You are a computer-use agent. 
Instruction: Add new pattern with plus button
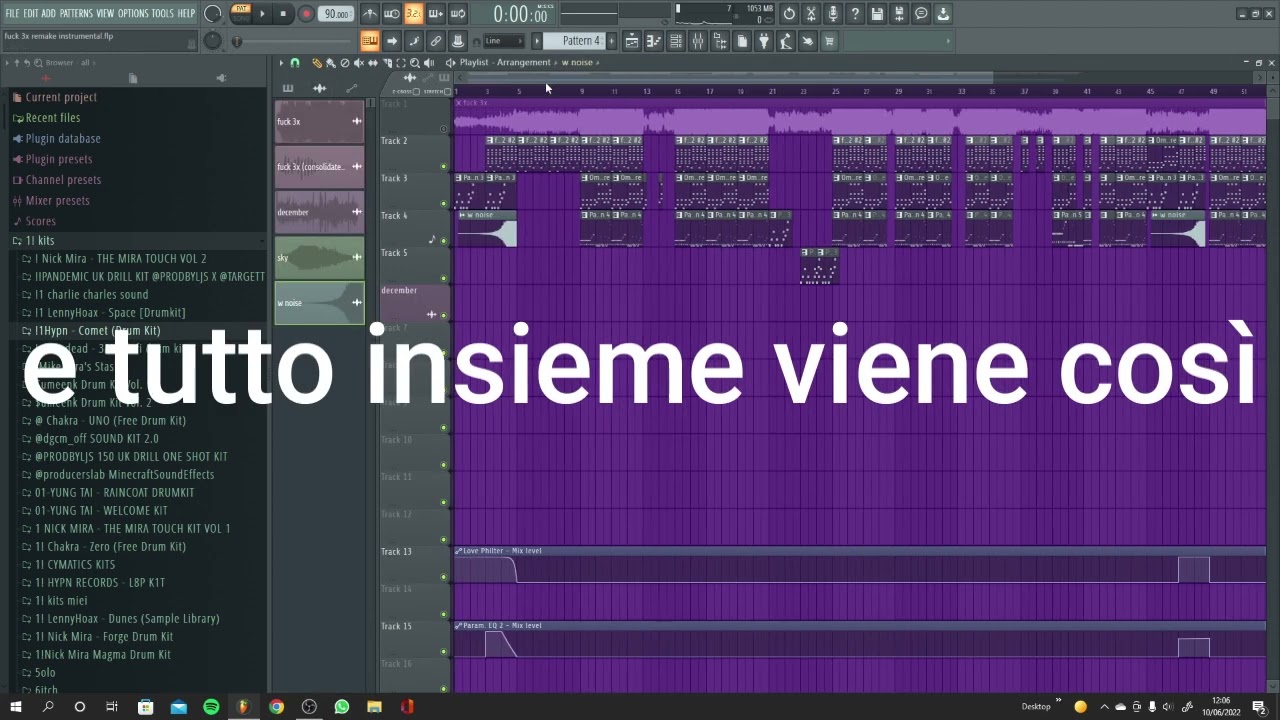point(611,41)
